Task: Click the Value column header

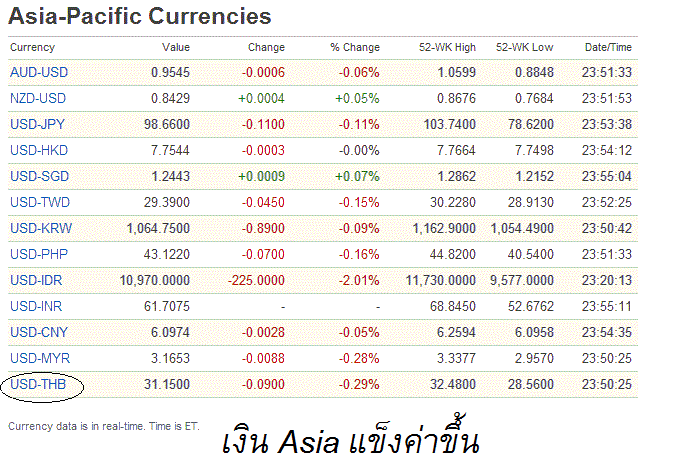Action: pyautogui.click(x=175, y=47)
